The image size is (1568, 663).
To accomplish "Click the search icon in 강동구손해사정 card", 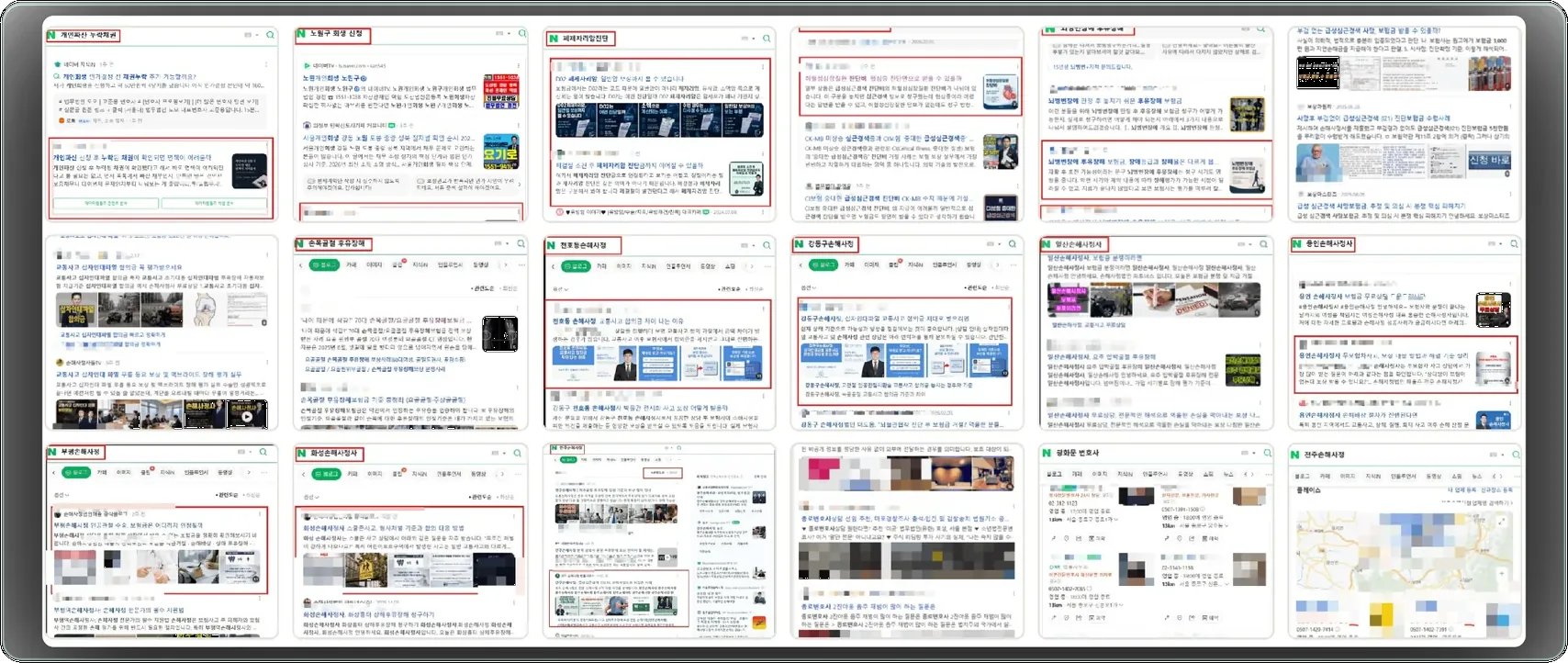I will coord(1014,244).
